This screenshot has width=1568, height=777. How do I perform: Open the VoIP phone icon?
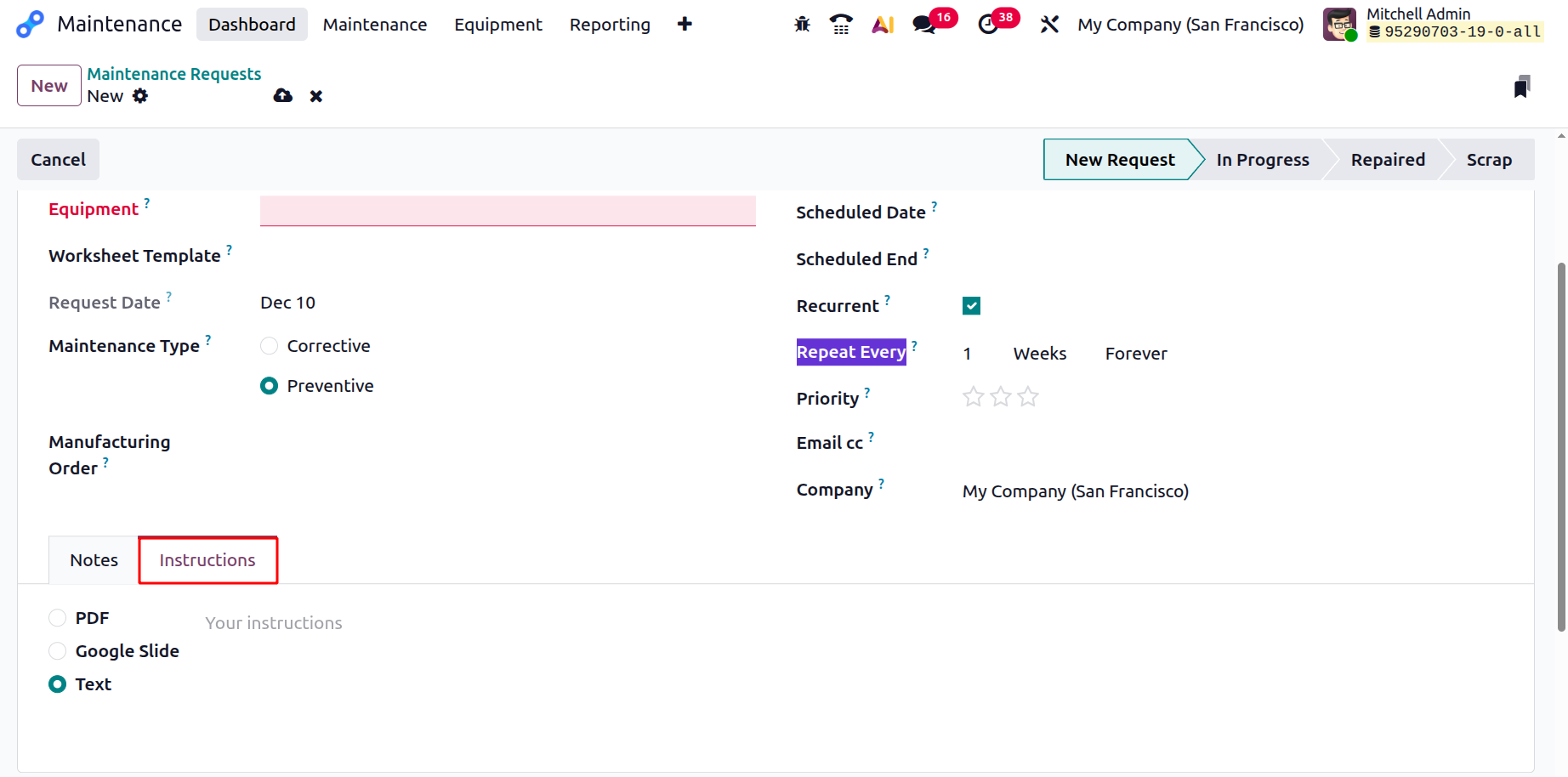(x=841, y=25)
